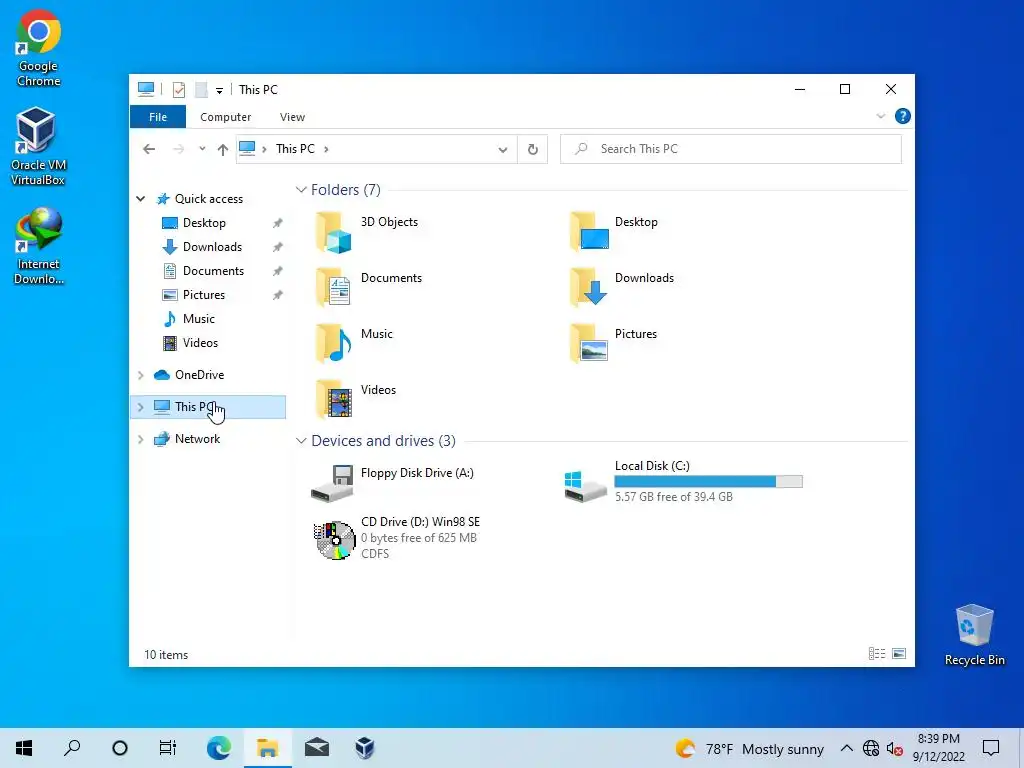Screen dimensions: 1024x768
Task: Select CD Drive (D:) Win98 SE
Action: (x=396, y=538)
